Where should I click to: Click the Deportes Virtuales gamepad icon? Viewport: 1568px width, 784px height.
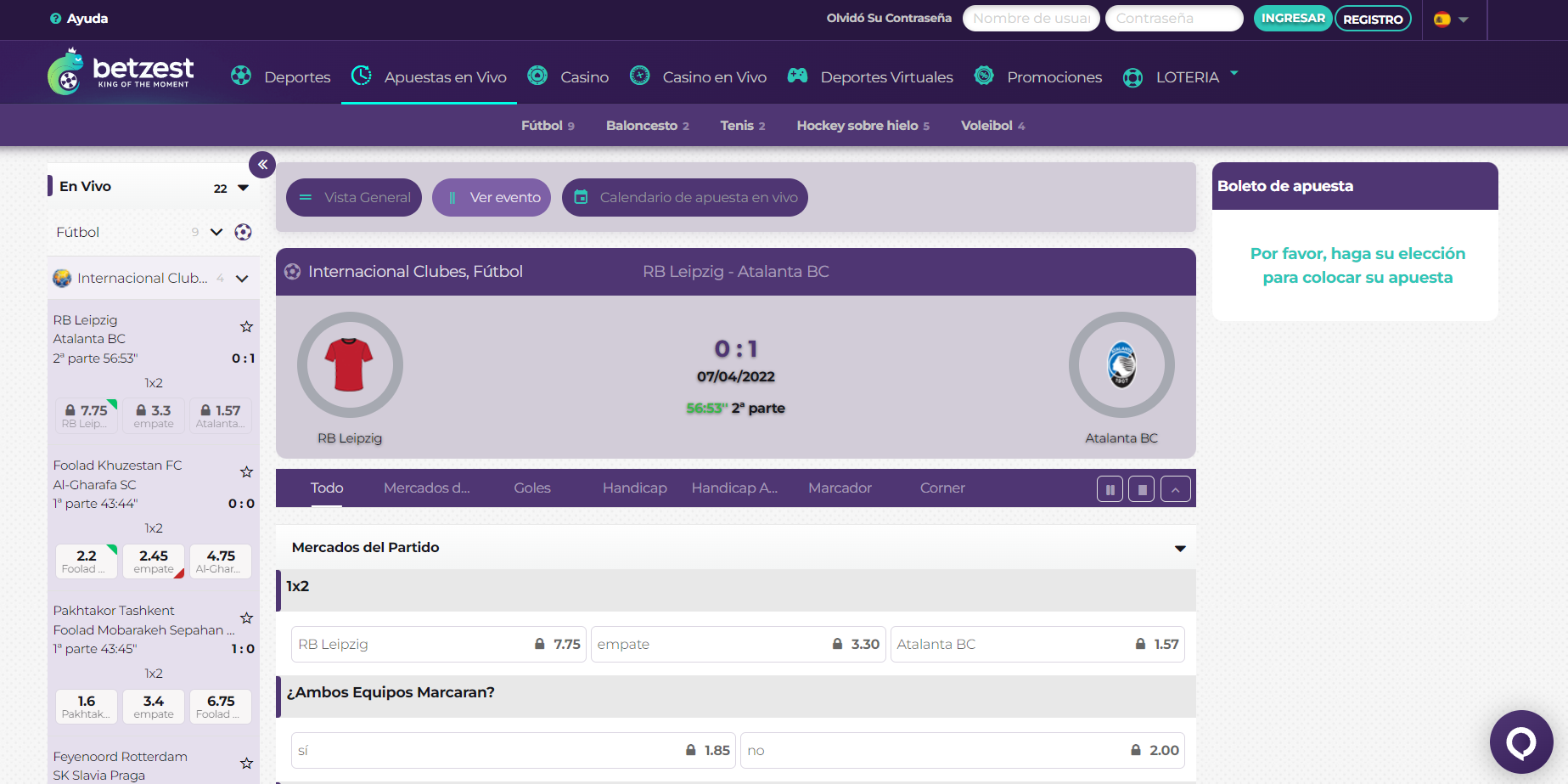pos(797,76)
